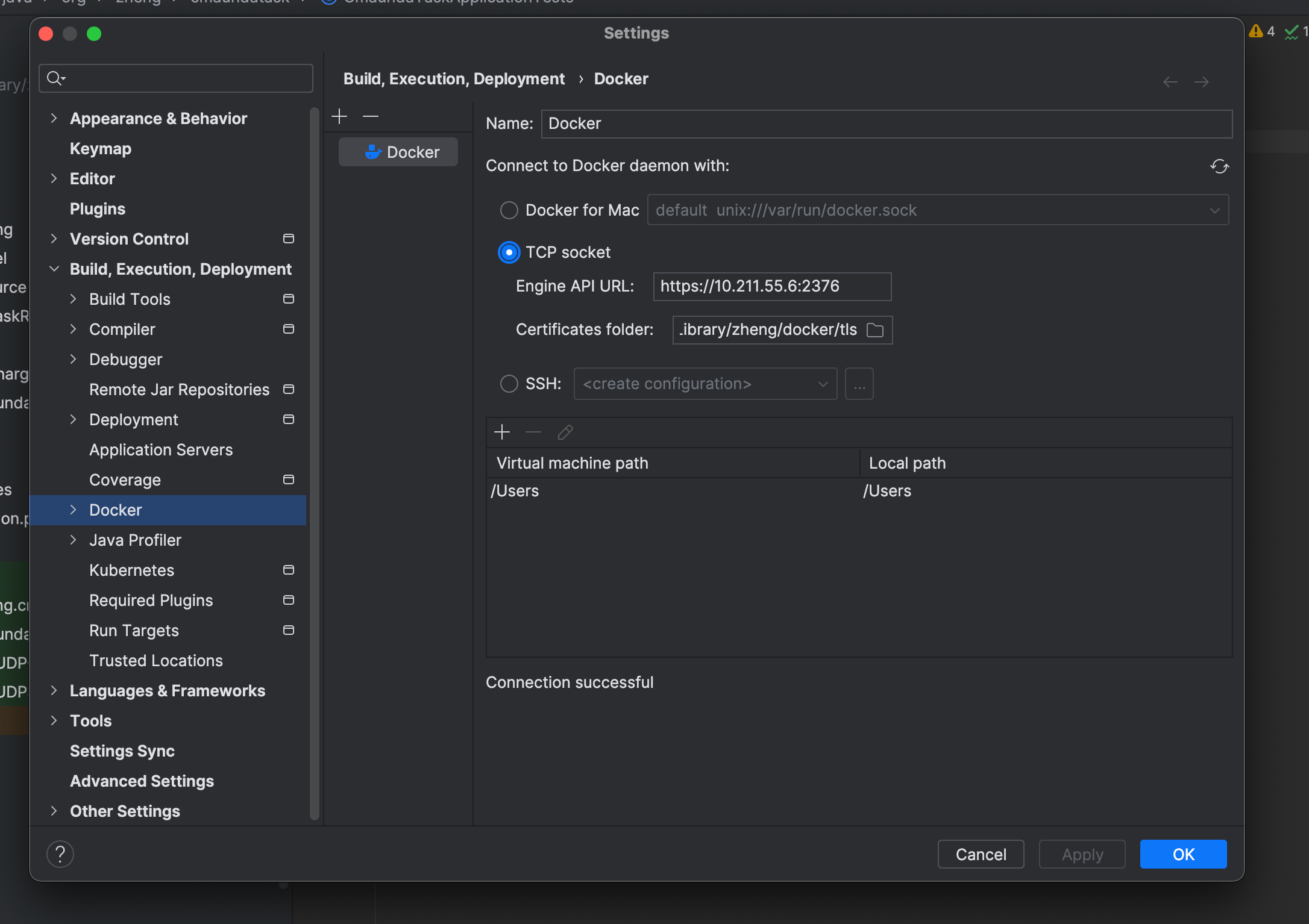
Task: Click the project-level icon beside Deployment
Action: [289, 420]
